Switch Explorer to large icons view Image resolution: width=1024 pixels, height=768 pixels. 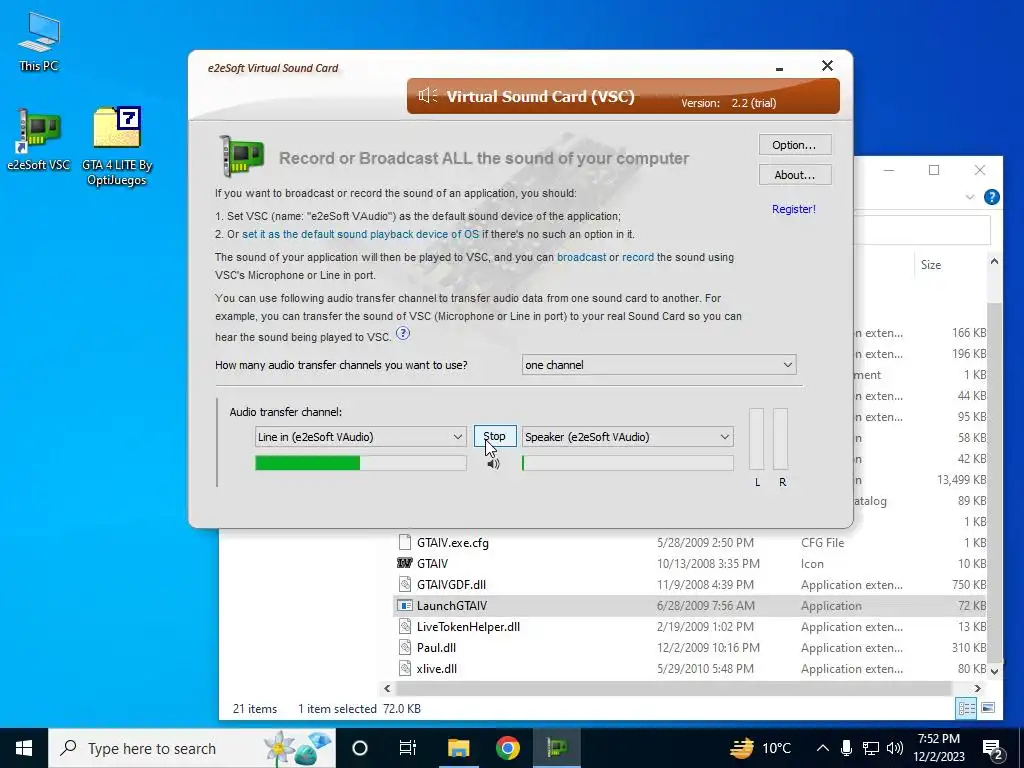pyautogui.click(x=988, y=708)
